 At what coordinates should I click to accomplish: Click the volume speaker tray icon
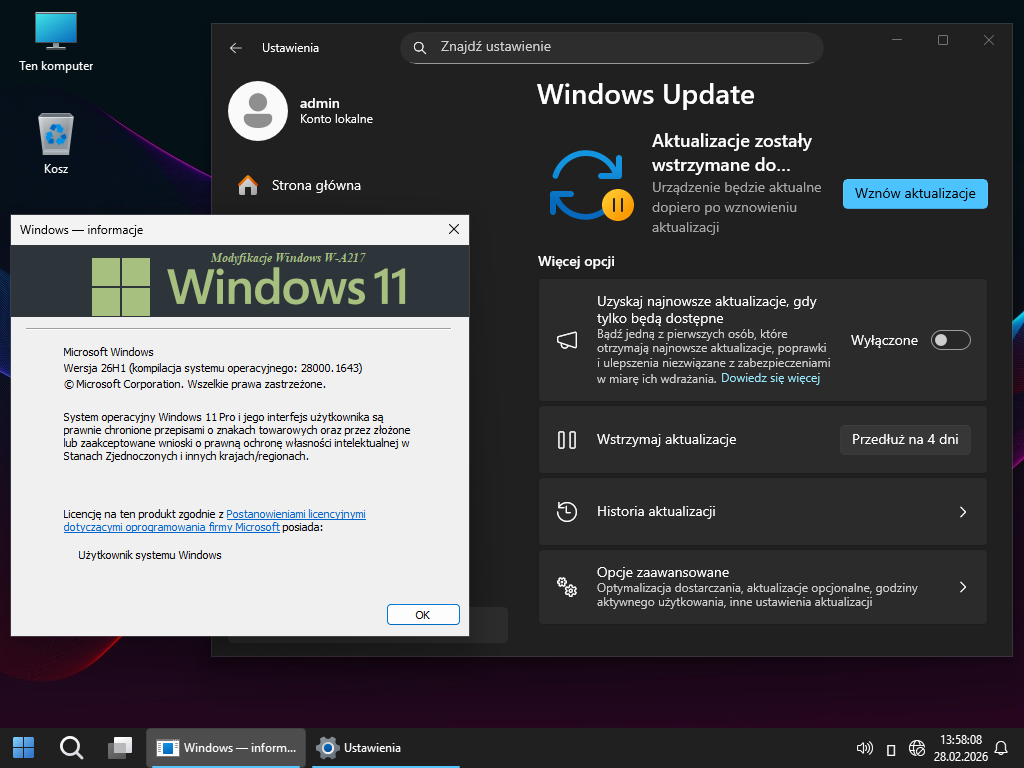click(865, 748)
